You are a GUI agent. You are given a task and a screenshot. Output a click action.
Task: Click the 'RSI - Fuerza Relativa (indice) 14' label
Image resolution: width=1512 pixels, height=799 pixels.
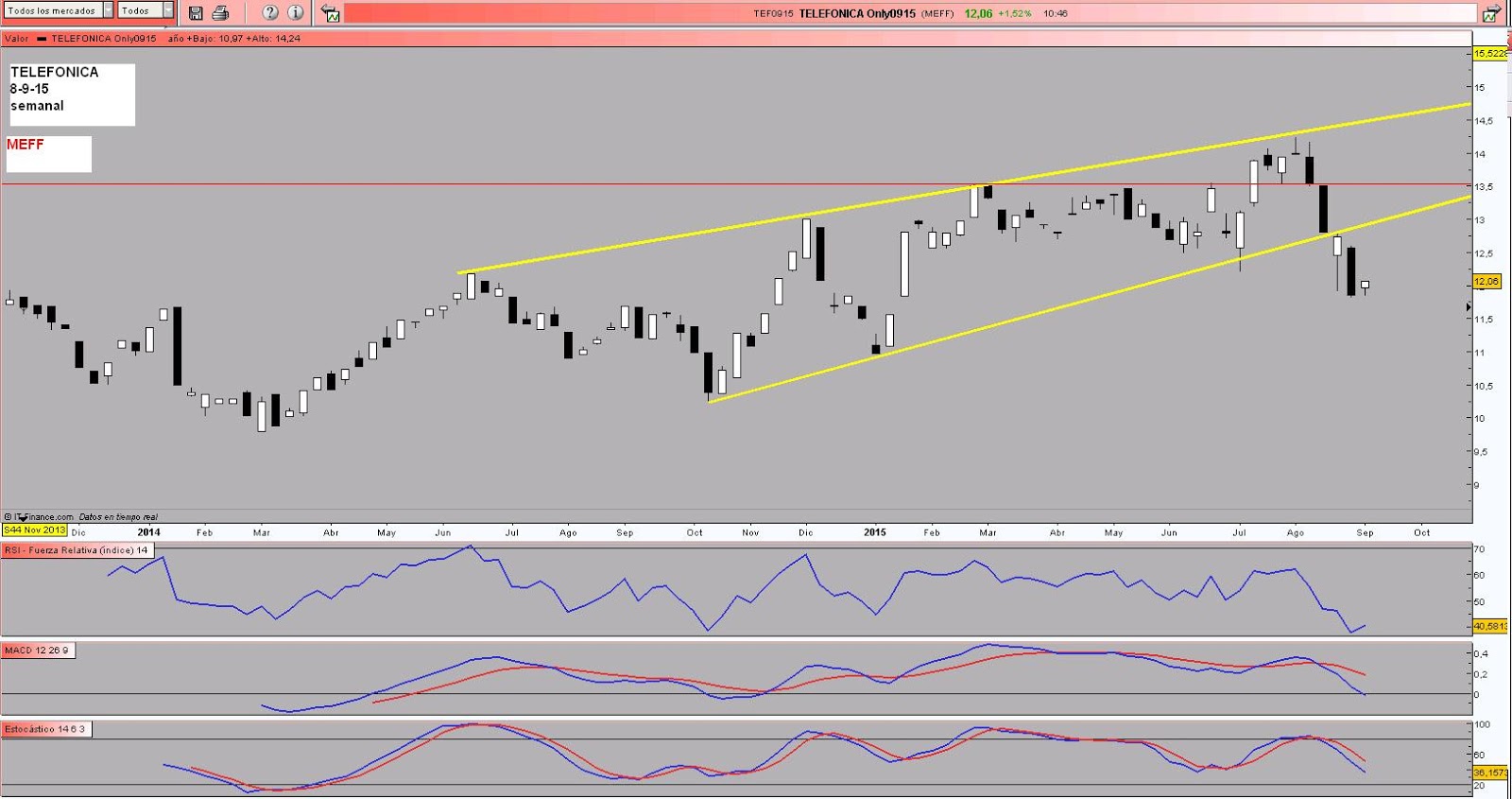(77, 550)
